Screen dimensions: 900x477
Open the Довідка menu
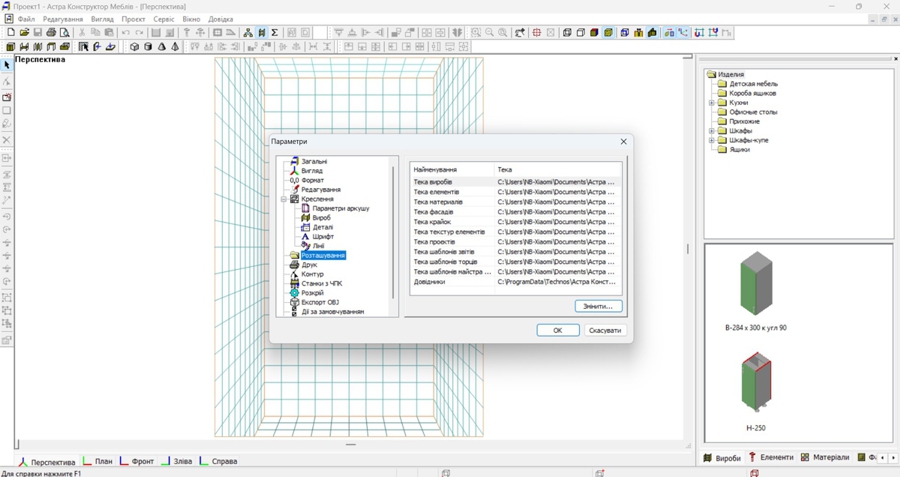220,19
